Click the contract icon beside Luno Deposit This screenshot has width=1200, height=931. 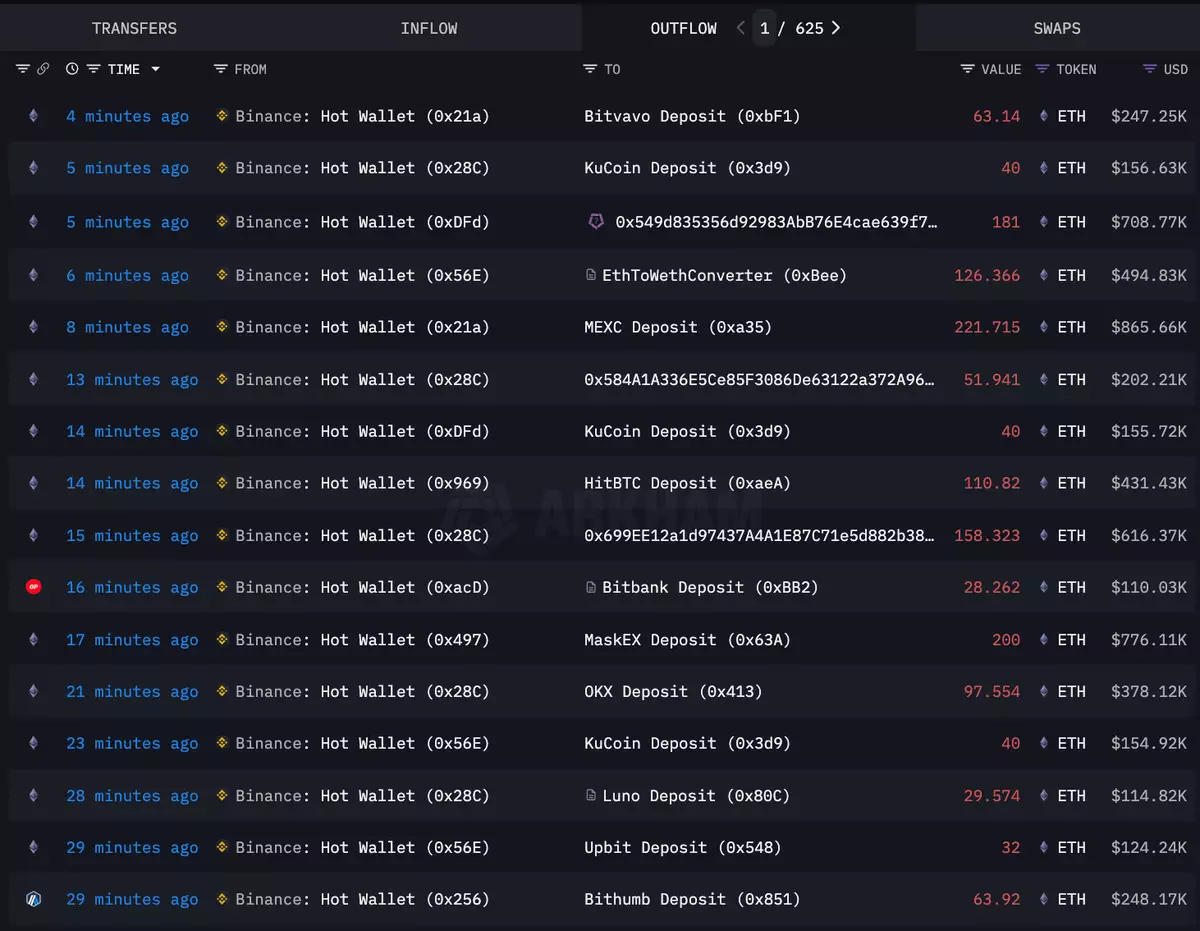click(591, 796)
